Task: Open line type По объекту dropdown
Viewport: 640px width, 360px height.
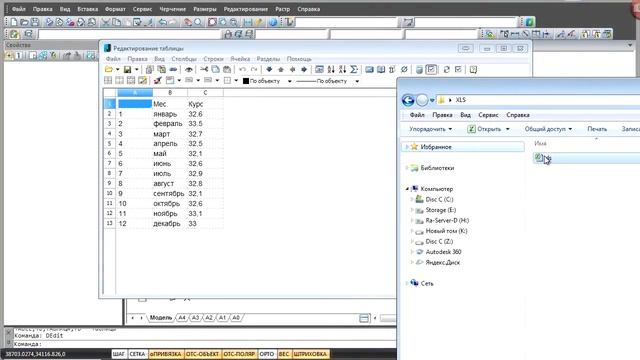Action: [357, 81]
